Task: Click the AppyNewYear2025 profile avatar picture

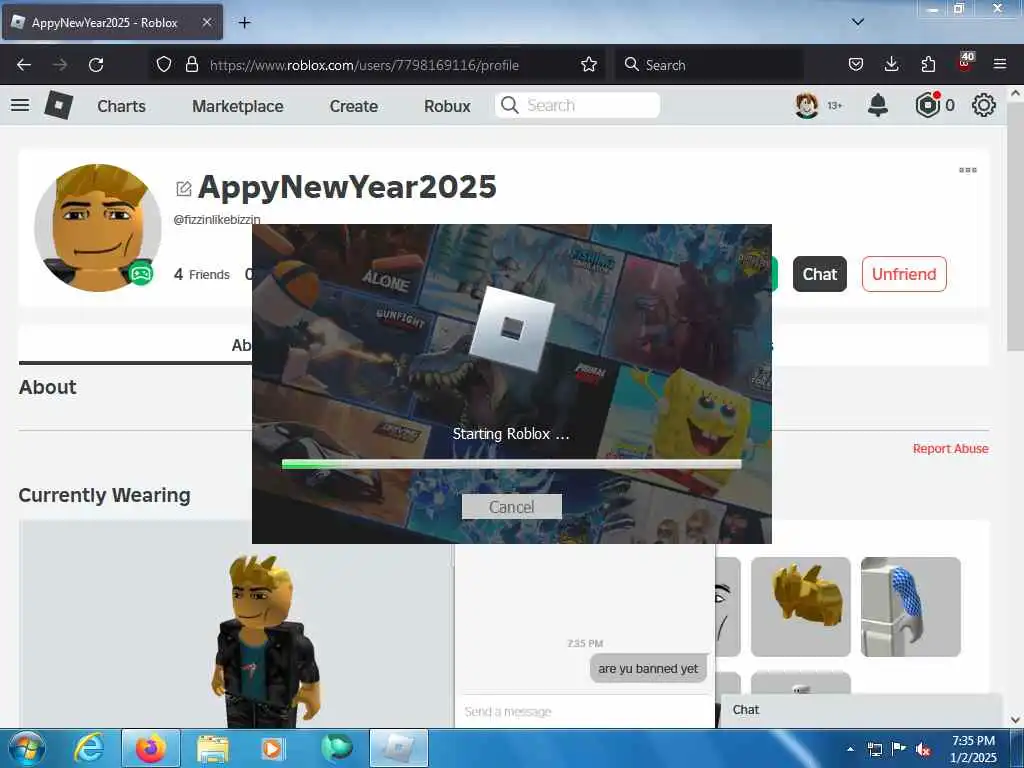Action: tap(98, 227)
